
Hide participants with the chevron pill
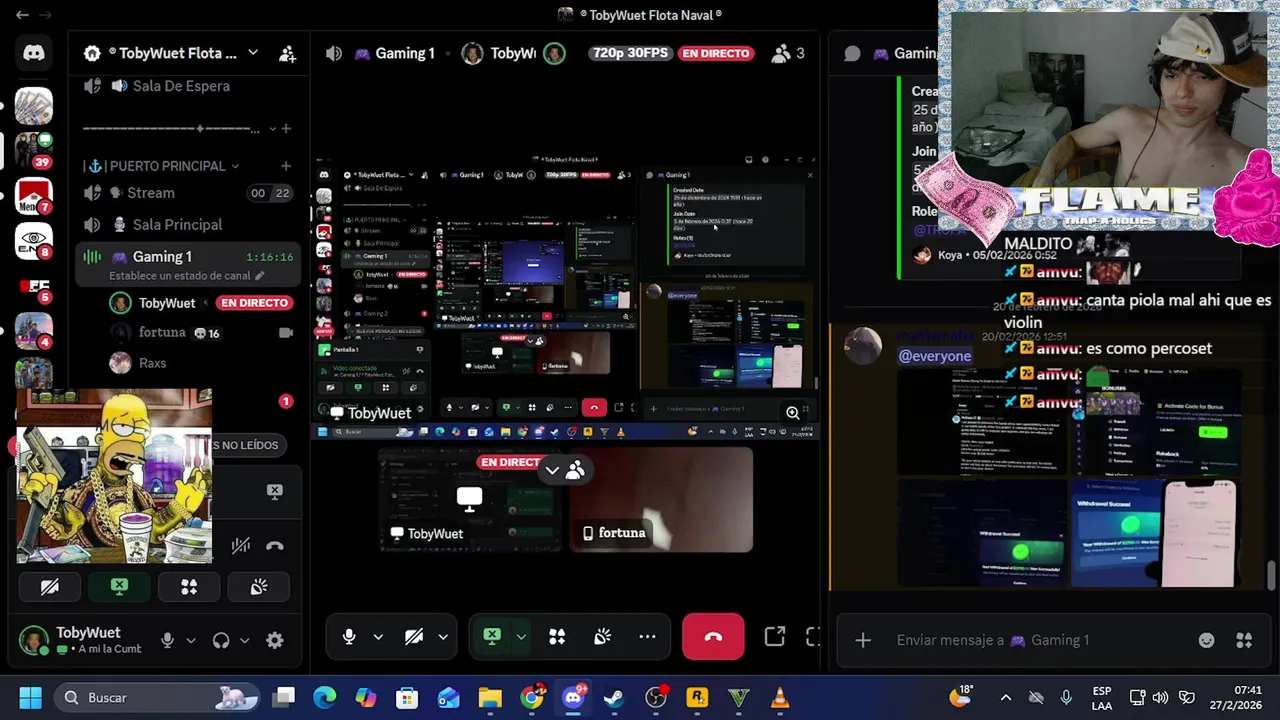[563, 470]
